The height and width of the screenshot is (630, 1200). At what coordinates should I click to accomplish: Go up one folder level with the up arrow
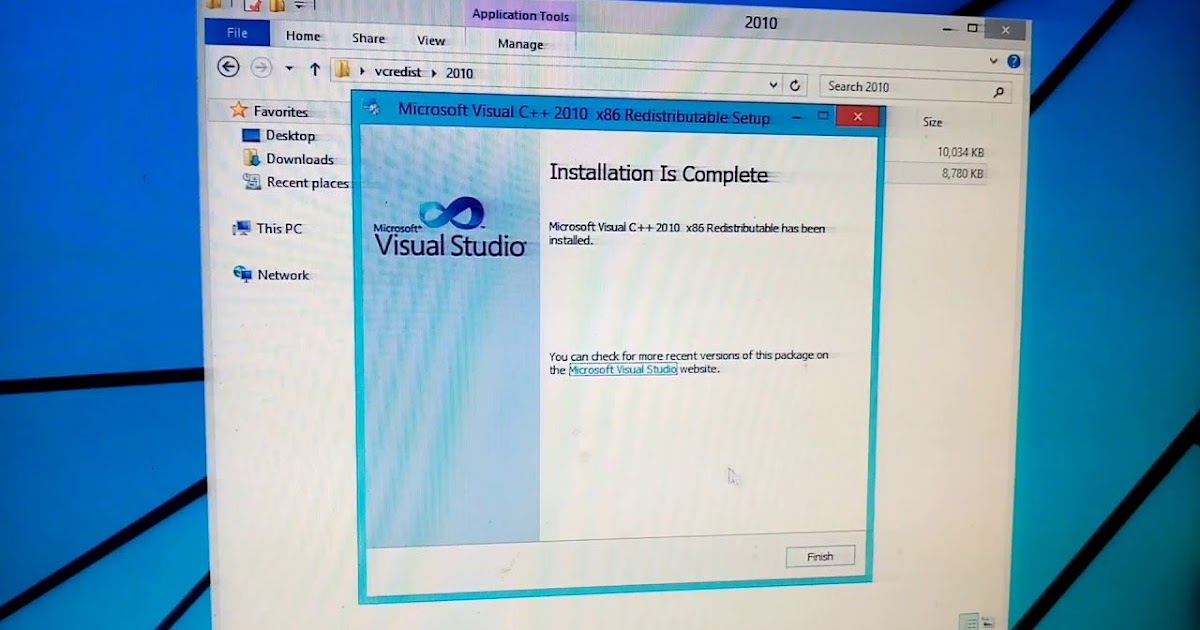point(315,69)
